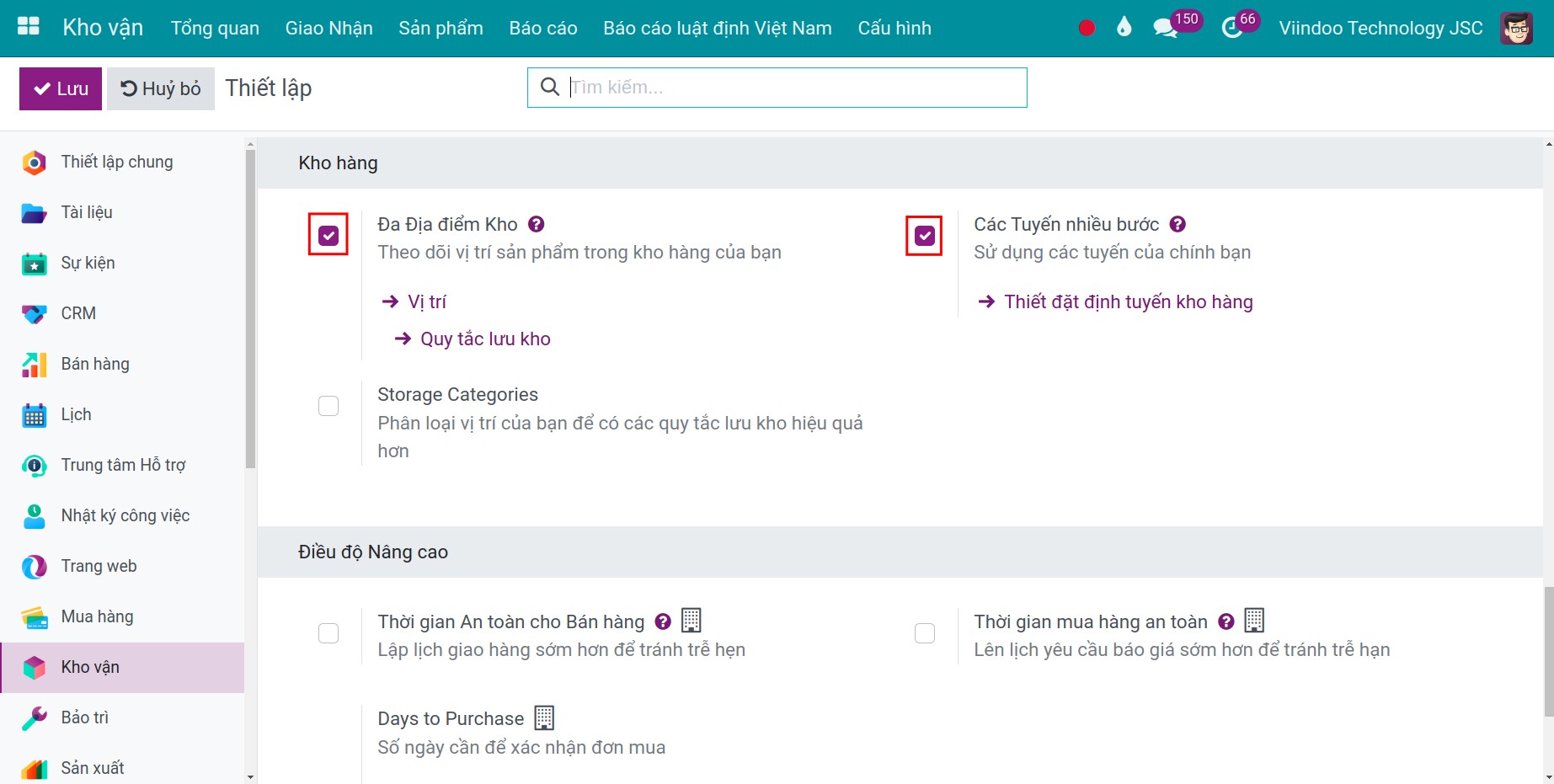Switch company via Viindoo Technology JSC
This screenshot has width=1554, height=784.
coord(1380,28)
